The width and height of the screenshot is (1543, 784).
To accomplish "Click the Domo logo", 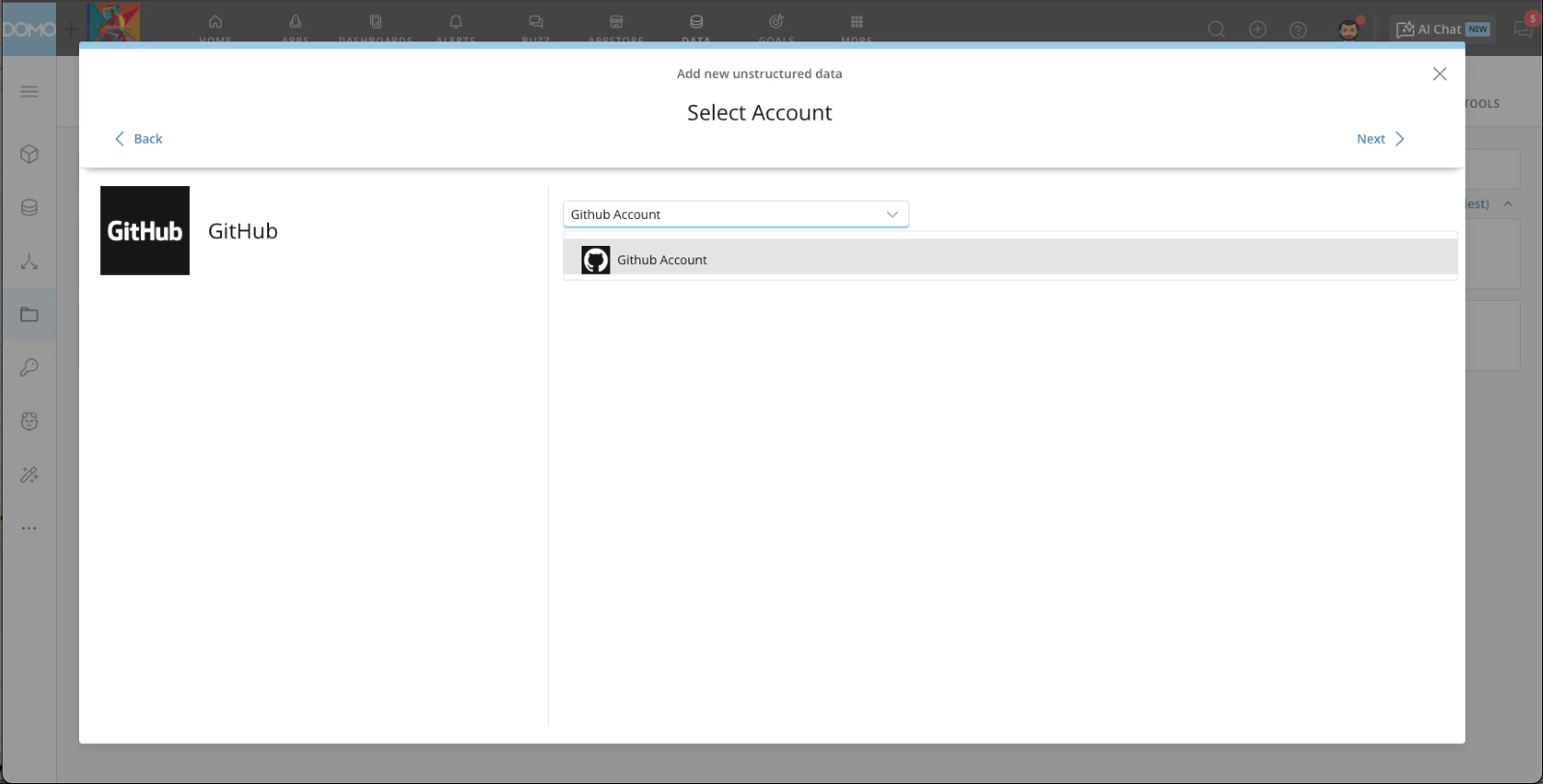I will point(29,29).
